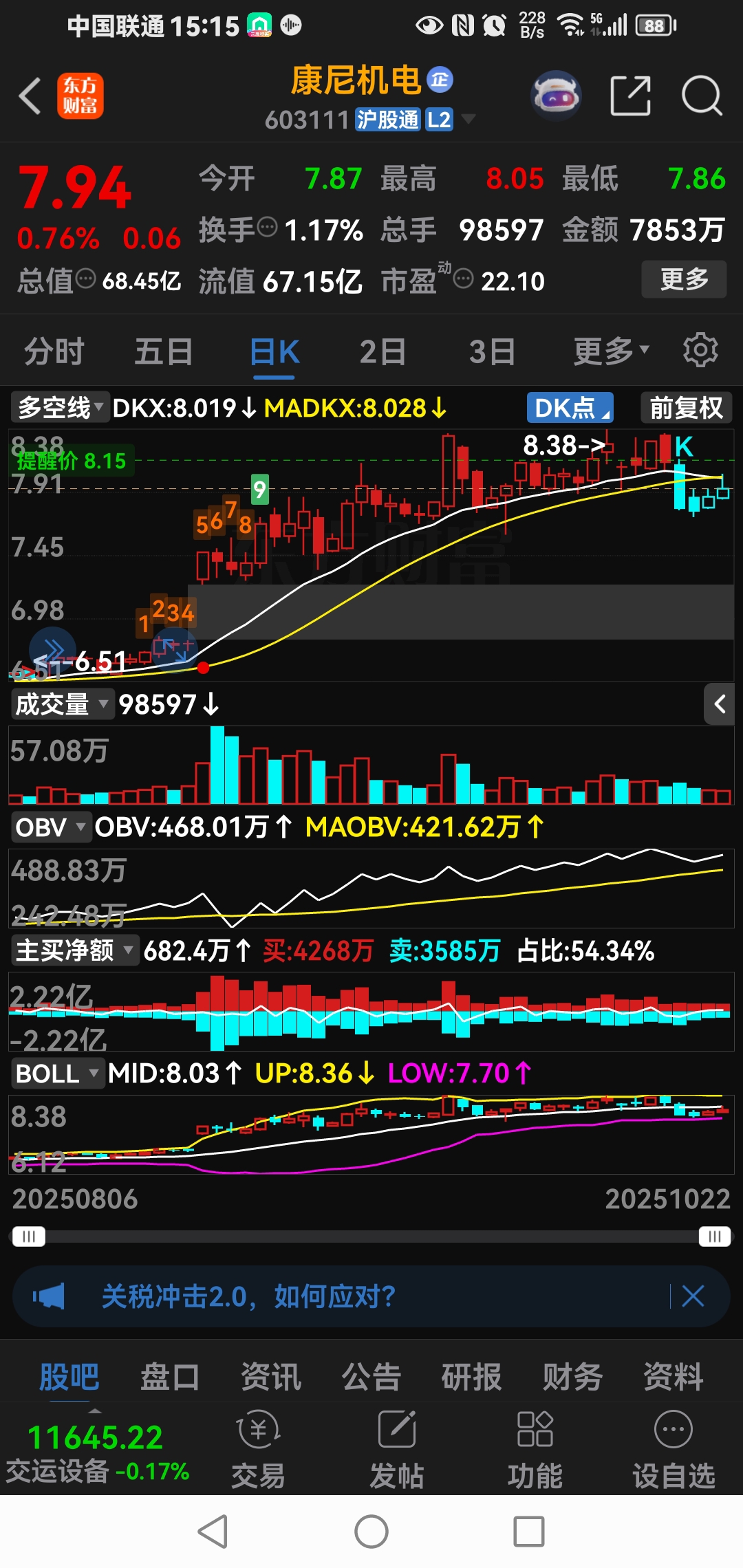Open the robot assistant avatar
This screenshot has width=743, height=1568.
point(556,96)
